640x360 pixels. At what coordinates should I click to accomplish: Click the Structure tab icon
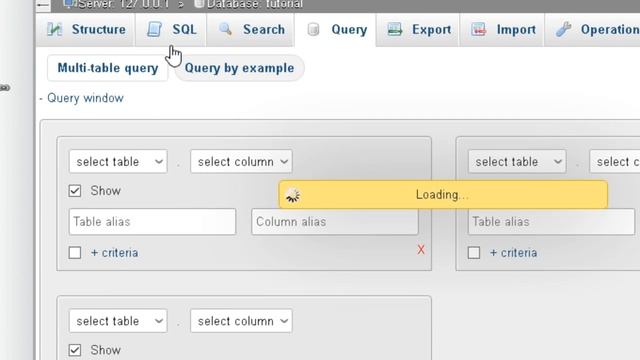[x=54, y=29]
